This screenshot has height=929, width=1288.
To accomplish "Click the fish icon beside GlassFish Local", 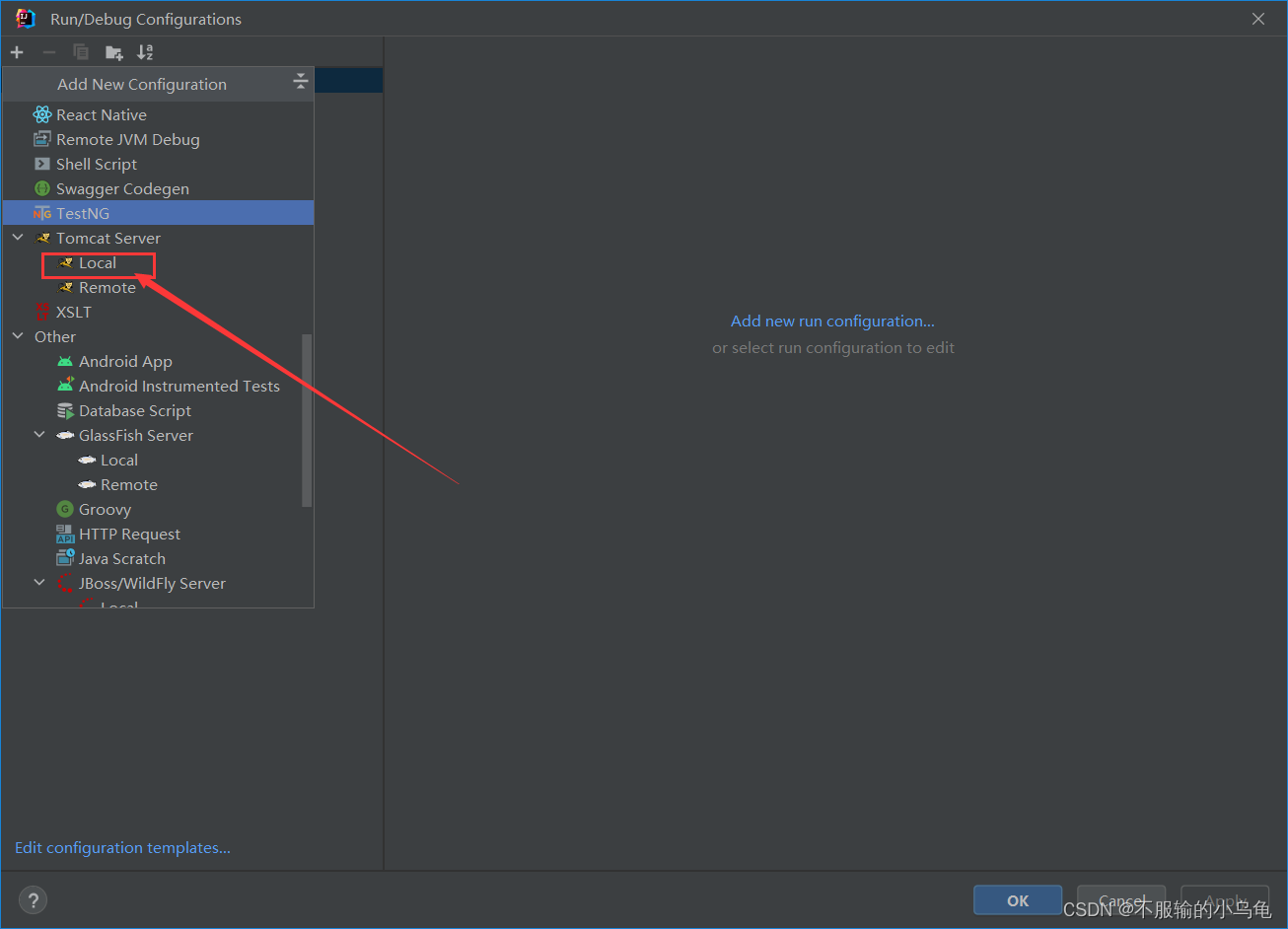I will pyautogui.click(x=87, y=460).
